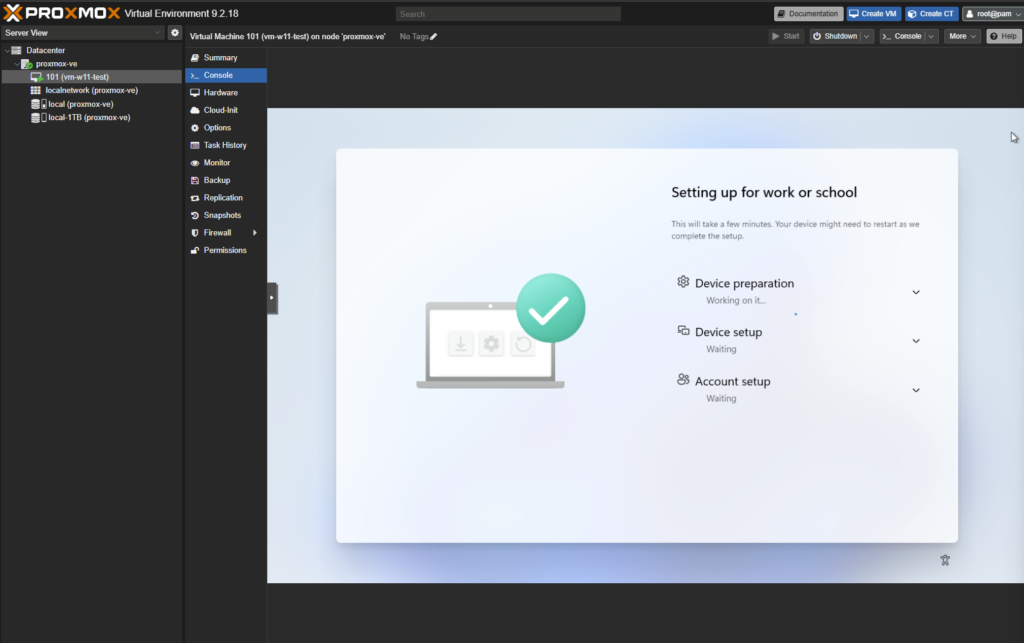Click the accessibility icon in the Windows setup
Screen dimensions: 1024x643
coord(945,560)
